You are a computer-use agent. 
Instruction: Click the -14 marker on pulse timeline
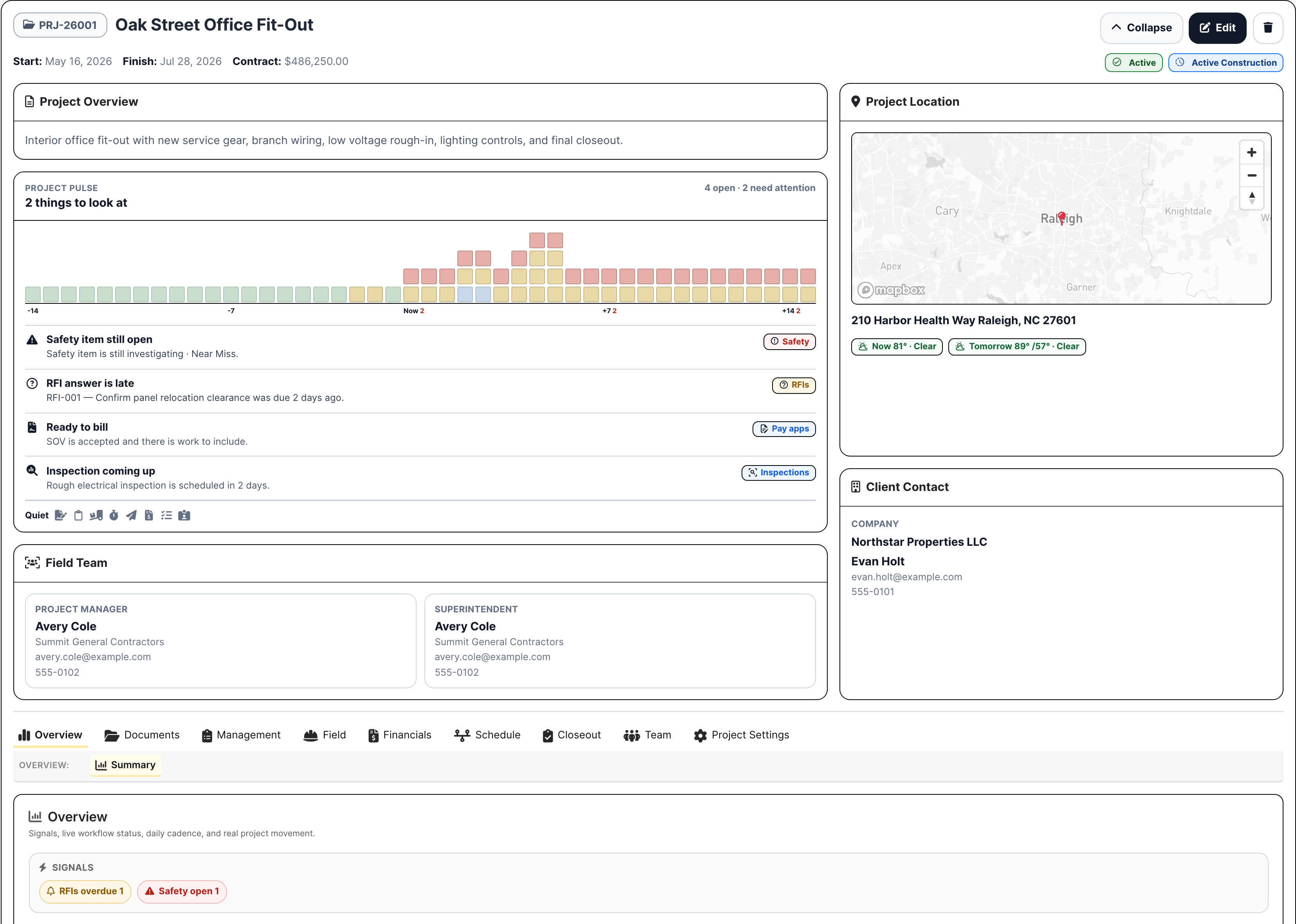[x=33, y=310]
